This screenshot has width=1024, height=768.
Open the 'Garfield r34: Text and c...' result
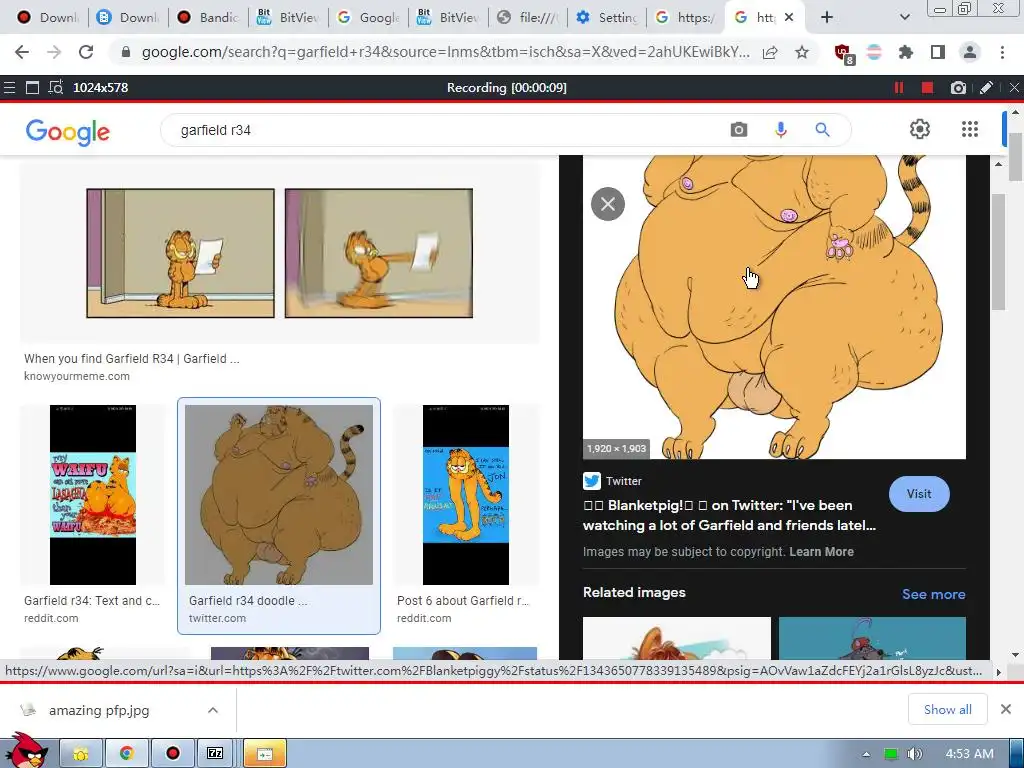point(91,601)
